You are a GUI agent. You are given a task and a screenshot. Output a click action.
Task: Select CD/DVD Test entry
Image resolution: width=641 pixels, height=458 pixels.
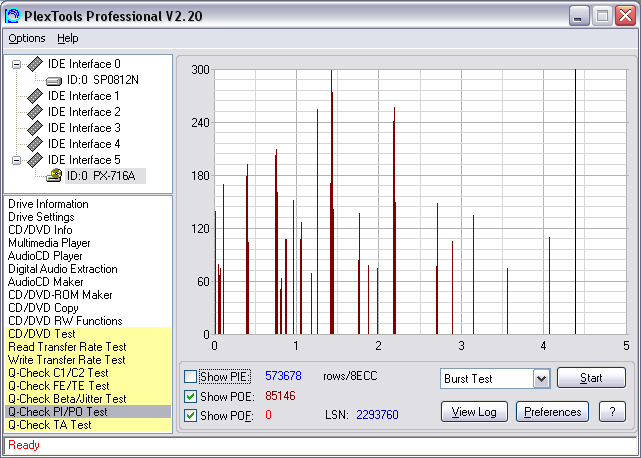tap(88, 334)
